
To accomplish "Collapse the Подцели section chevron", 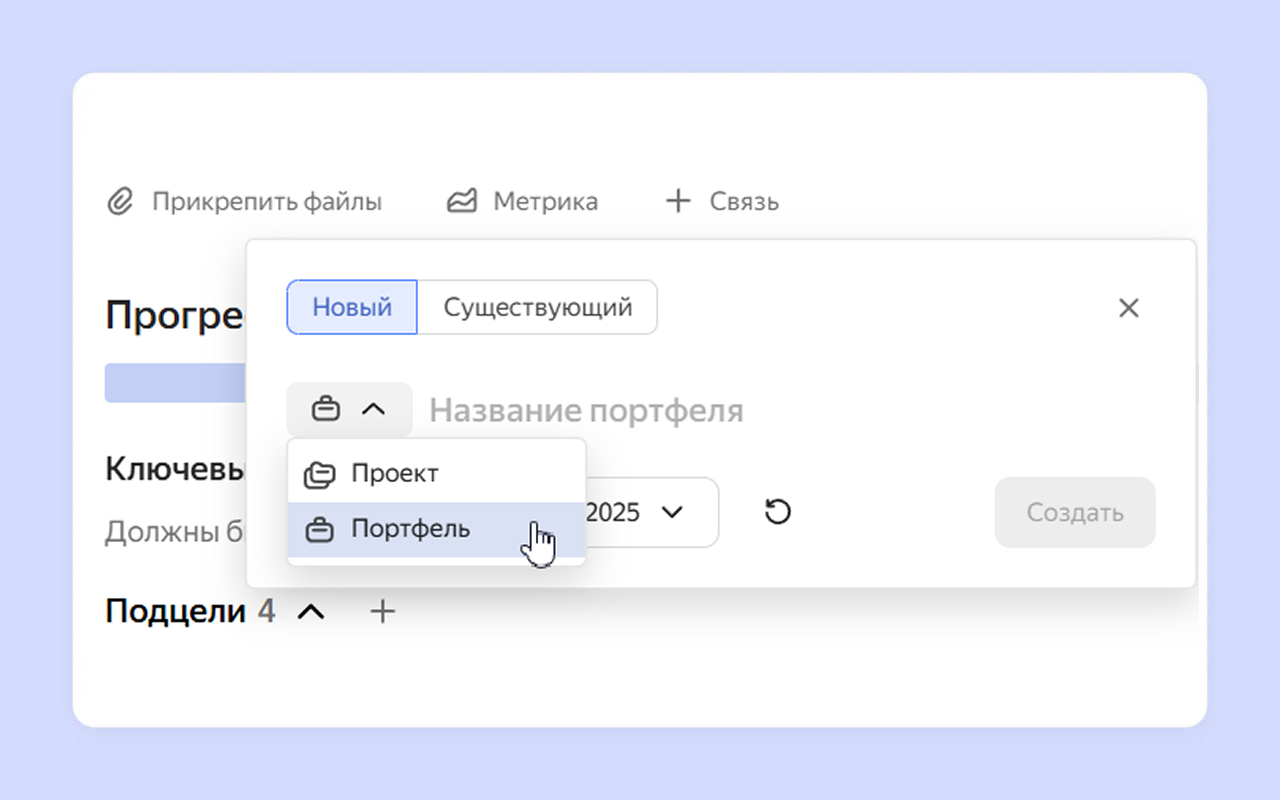I will (x=312, y=611).
